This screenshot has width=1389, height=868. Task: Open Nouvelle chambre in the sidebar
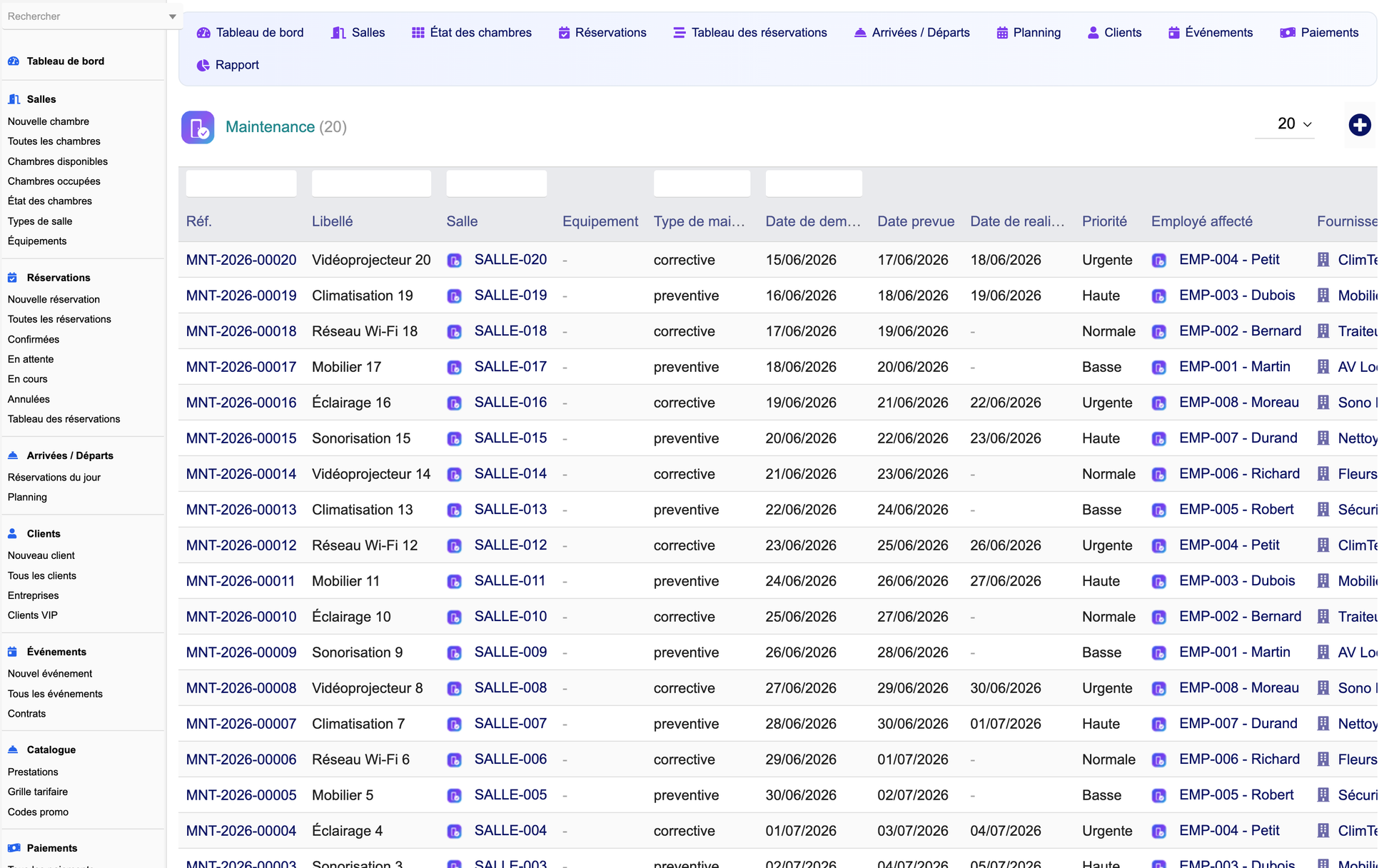(49, 121)
